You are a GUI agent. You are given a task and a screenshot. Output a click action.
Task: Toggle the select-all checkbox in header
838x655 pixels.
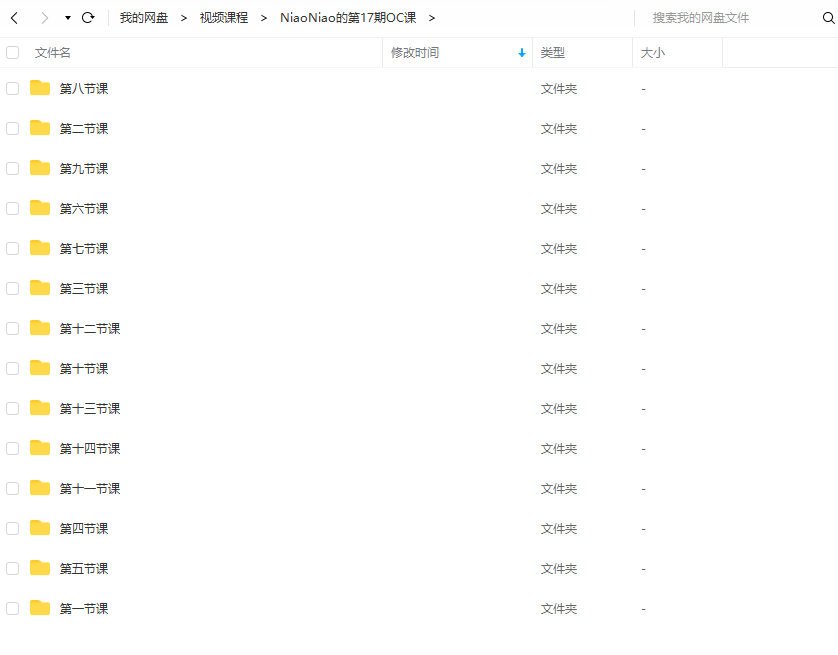(13, 53)
